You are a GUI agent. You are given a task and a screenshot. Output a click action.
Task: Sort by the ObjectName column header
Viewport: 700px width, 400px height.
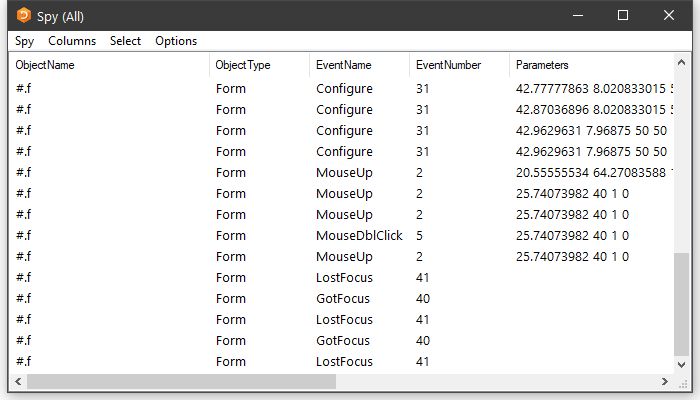tap(45, 65)
